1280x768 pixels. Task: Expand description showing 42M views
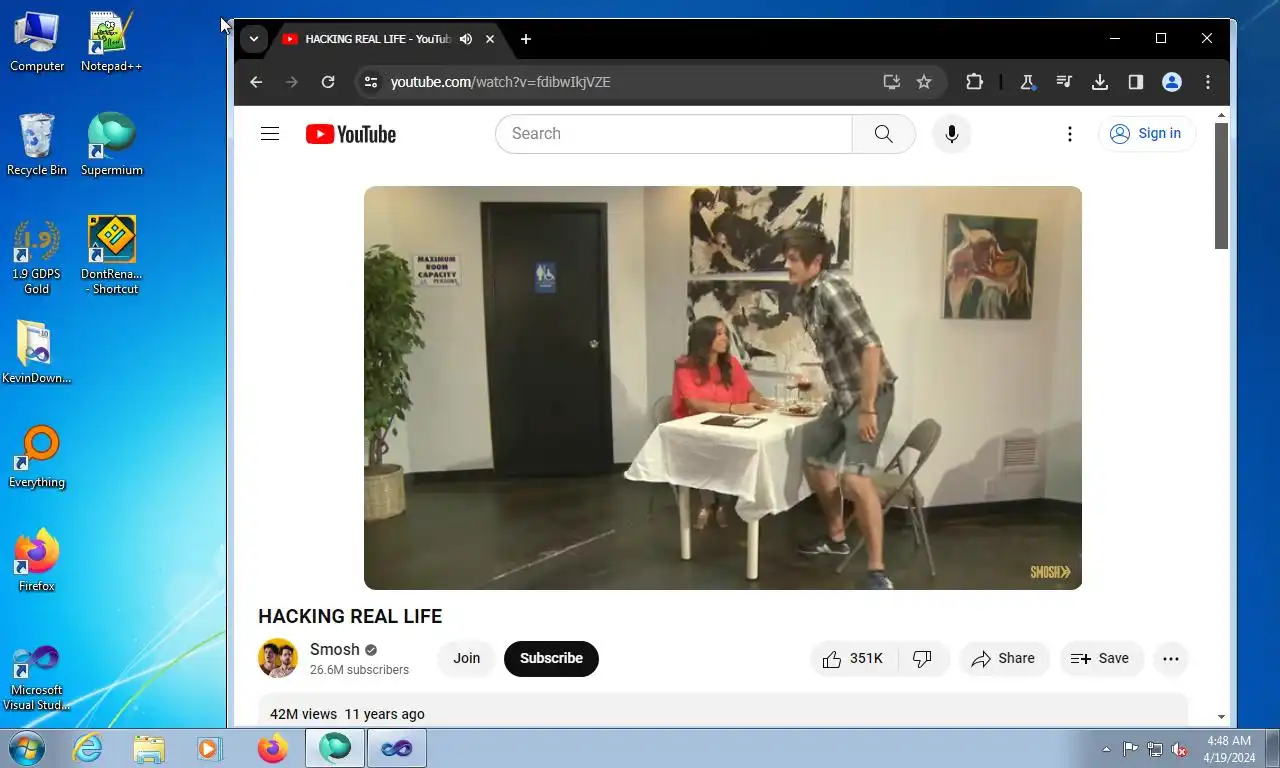point(723,712)
